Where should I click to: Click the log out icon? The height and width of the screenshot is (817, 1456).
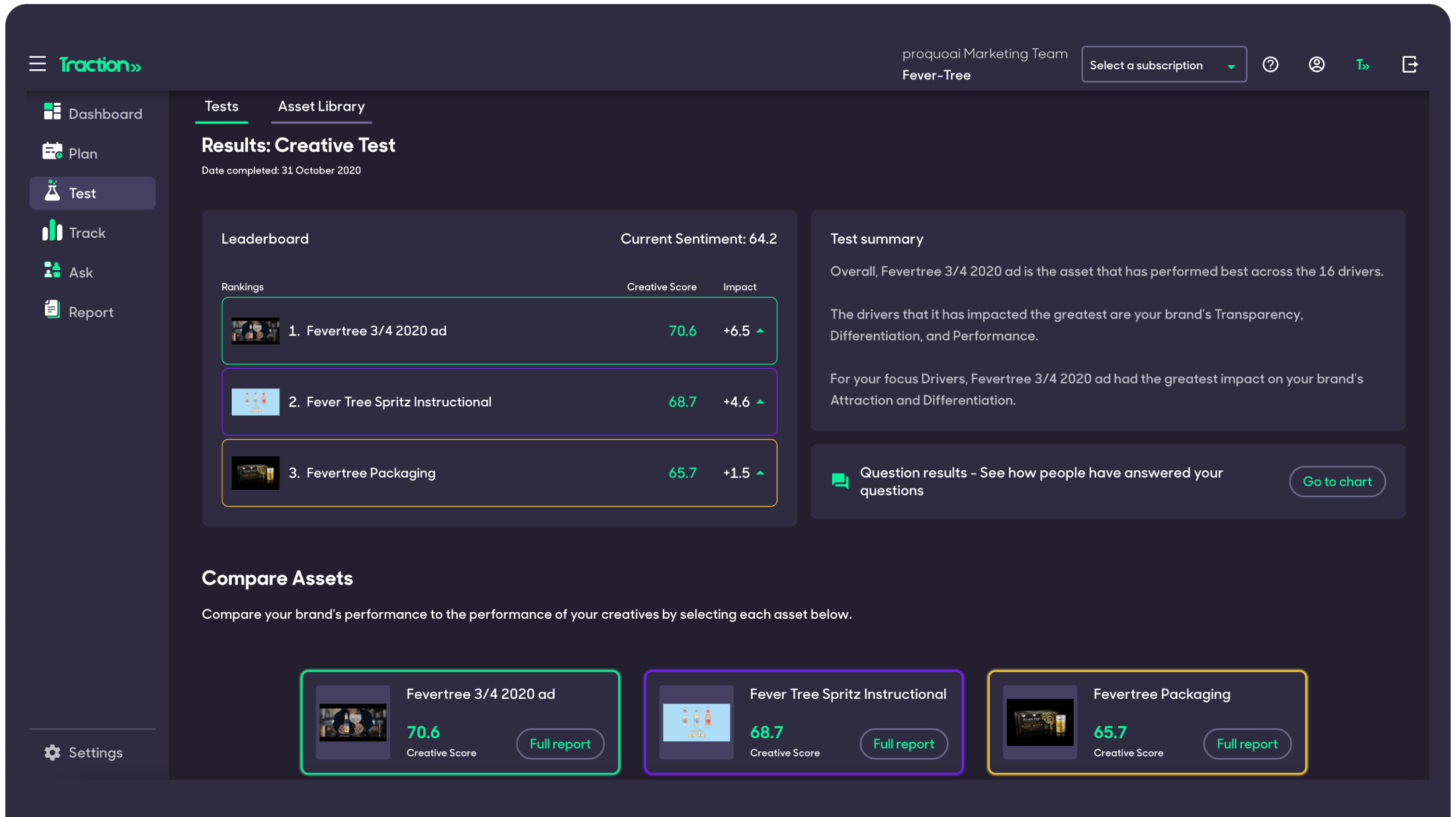[1410, 64]
